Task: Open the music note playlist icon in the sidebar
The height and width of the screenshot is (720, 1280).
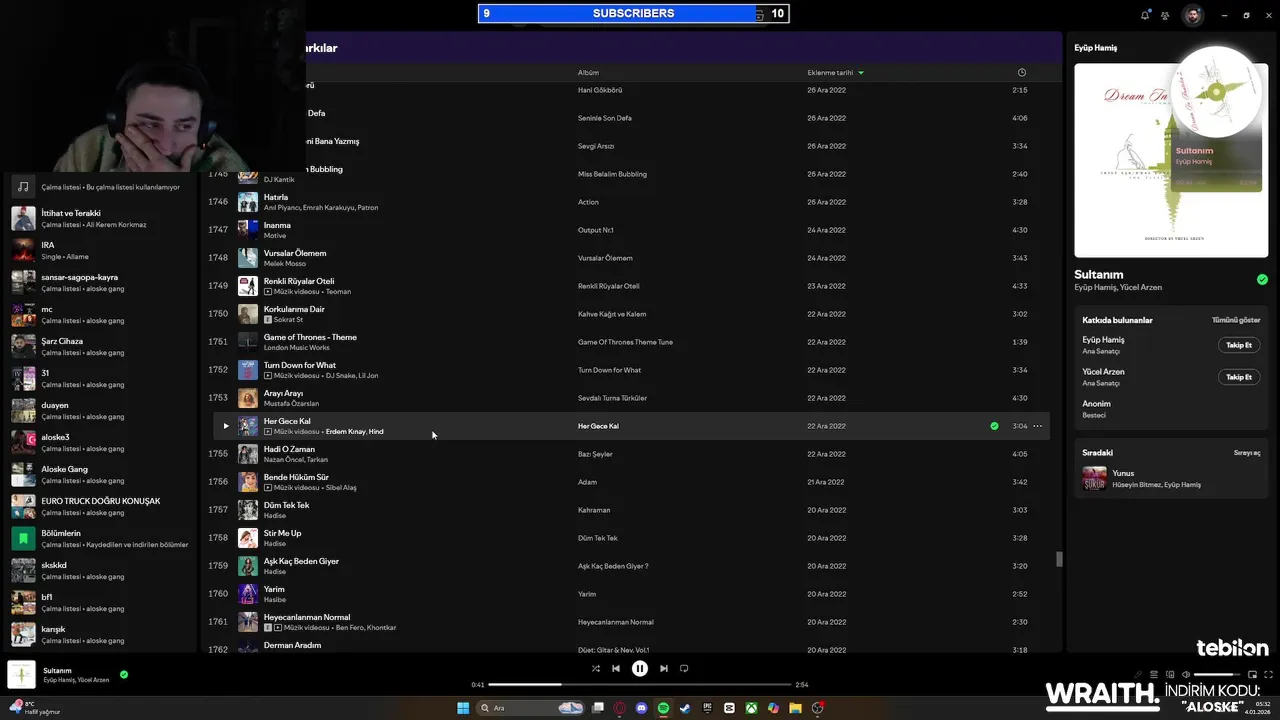Action: click(x=23, y=186)
